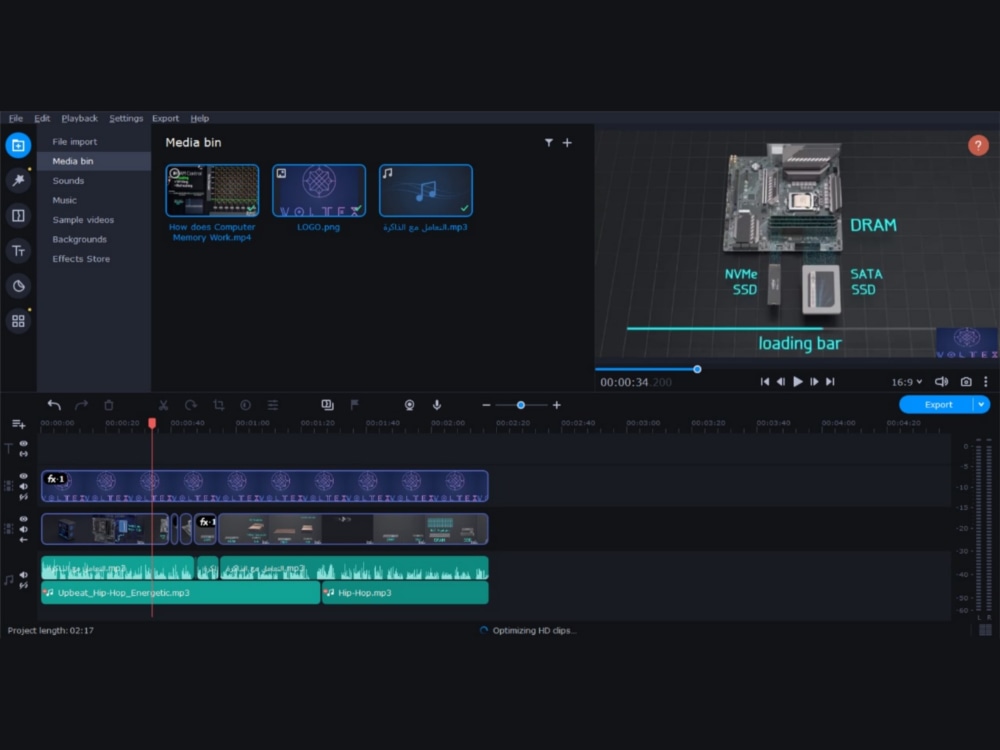The image size is (1000, 750).
Task: Click the Redo arrow in timeline toolbar
Action: click(82, 405)
